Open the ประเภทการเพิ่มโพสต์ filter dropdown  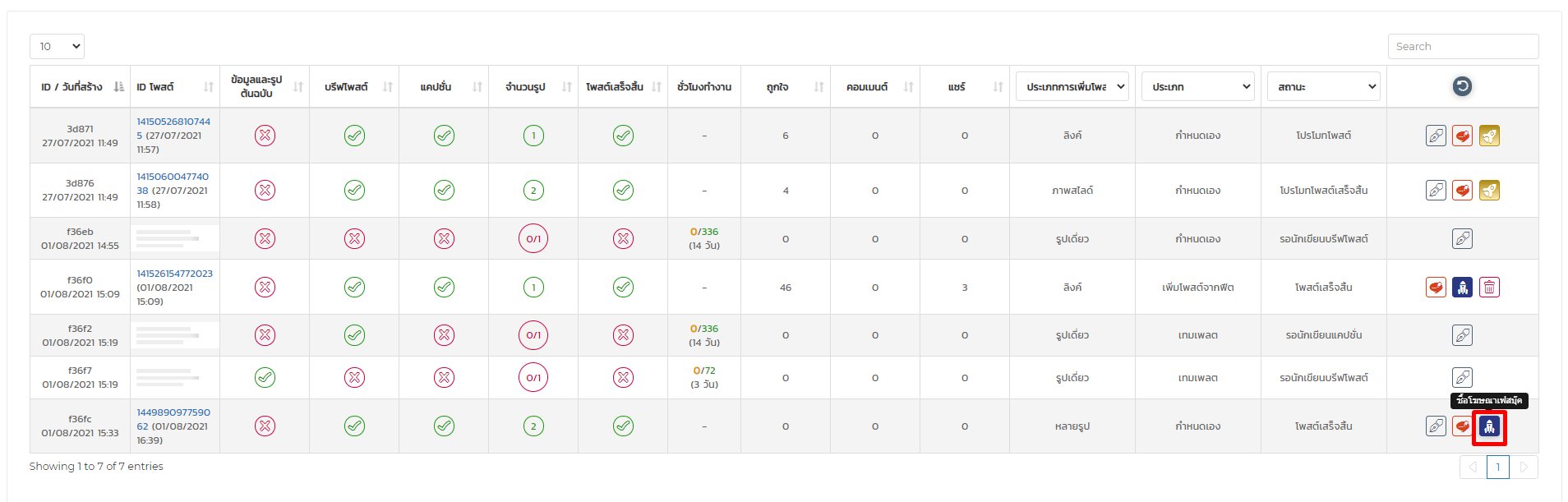tap(1072, 86)
